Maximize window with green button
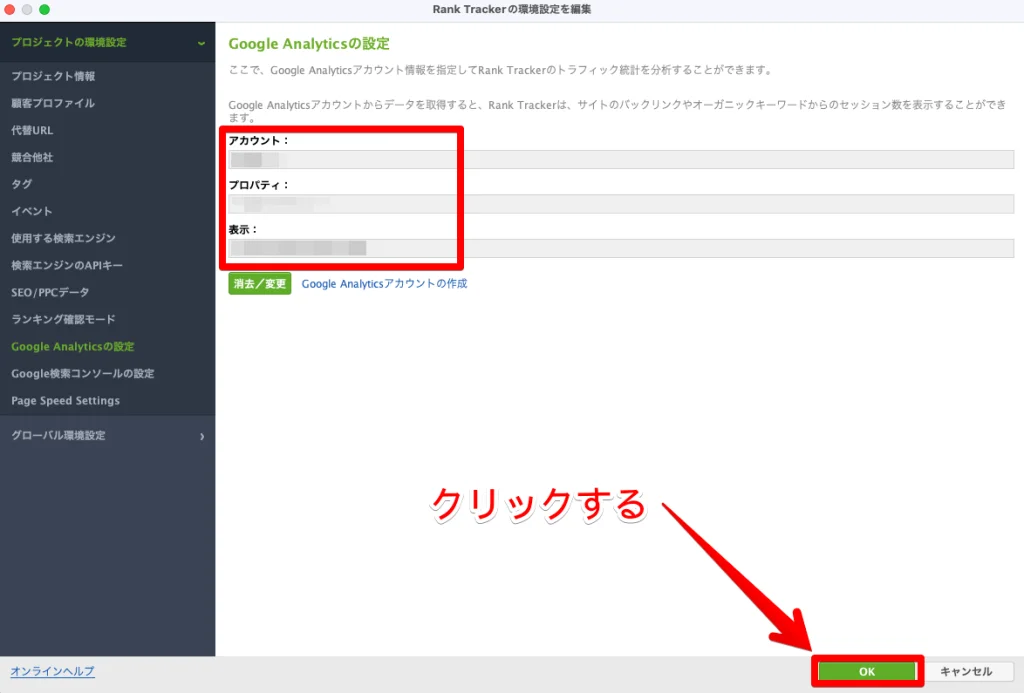Viewport: 1024px width, 693px height. click(x=44, y=9)
